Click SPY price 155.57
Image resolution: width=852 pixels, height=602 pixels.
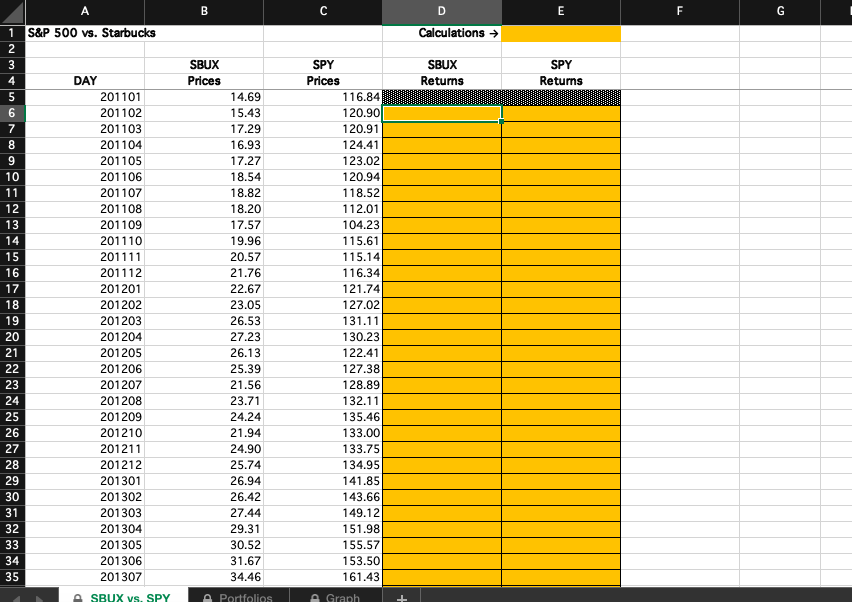(x=323, y=545)
